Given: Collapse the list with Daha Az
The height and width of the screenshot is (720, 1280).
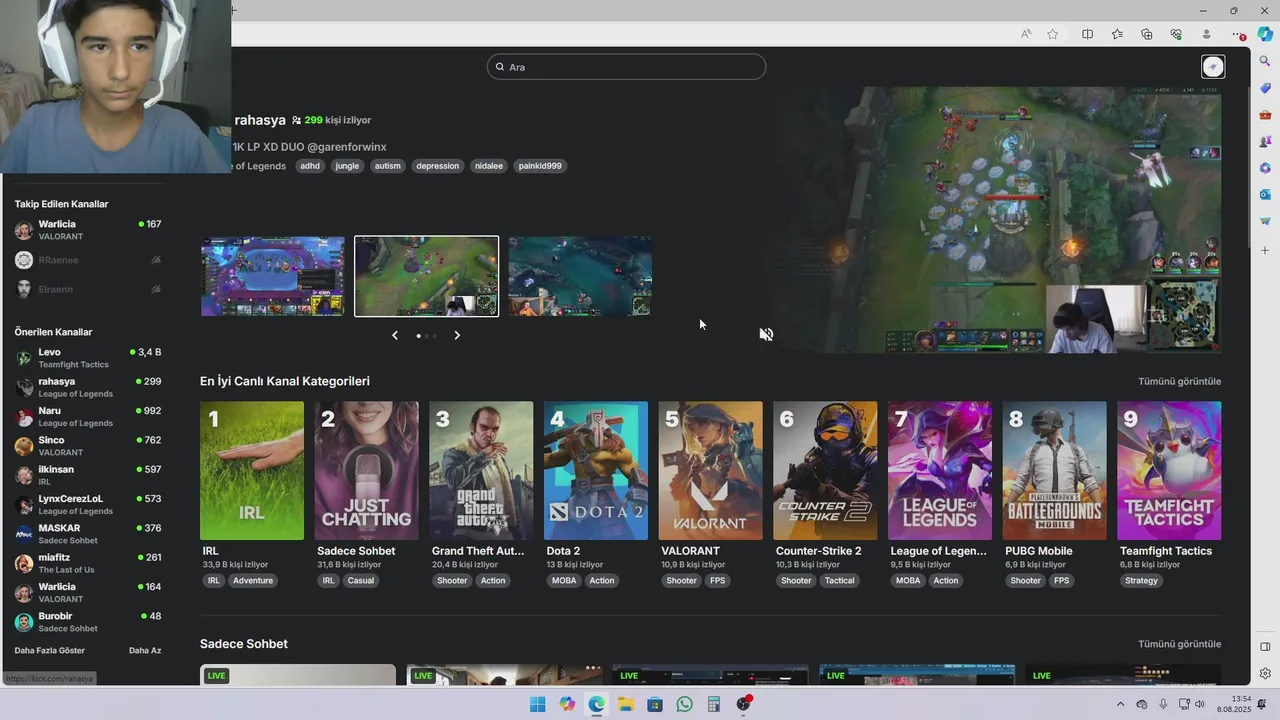Looking at the screenshot, I should 145,650.
